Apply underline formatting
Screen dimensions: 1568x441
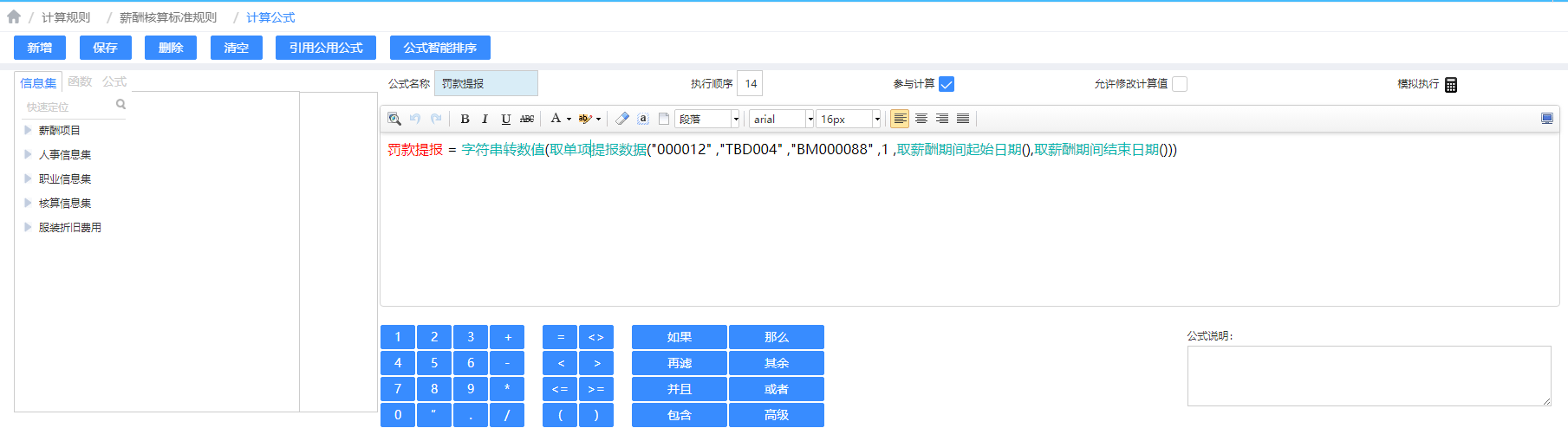(x=505, y=119)
